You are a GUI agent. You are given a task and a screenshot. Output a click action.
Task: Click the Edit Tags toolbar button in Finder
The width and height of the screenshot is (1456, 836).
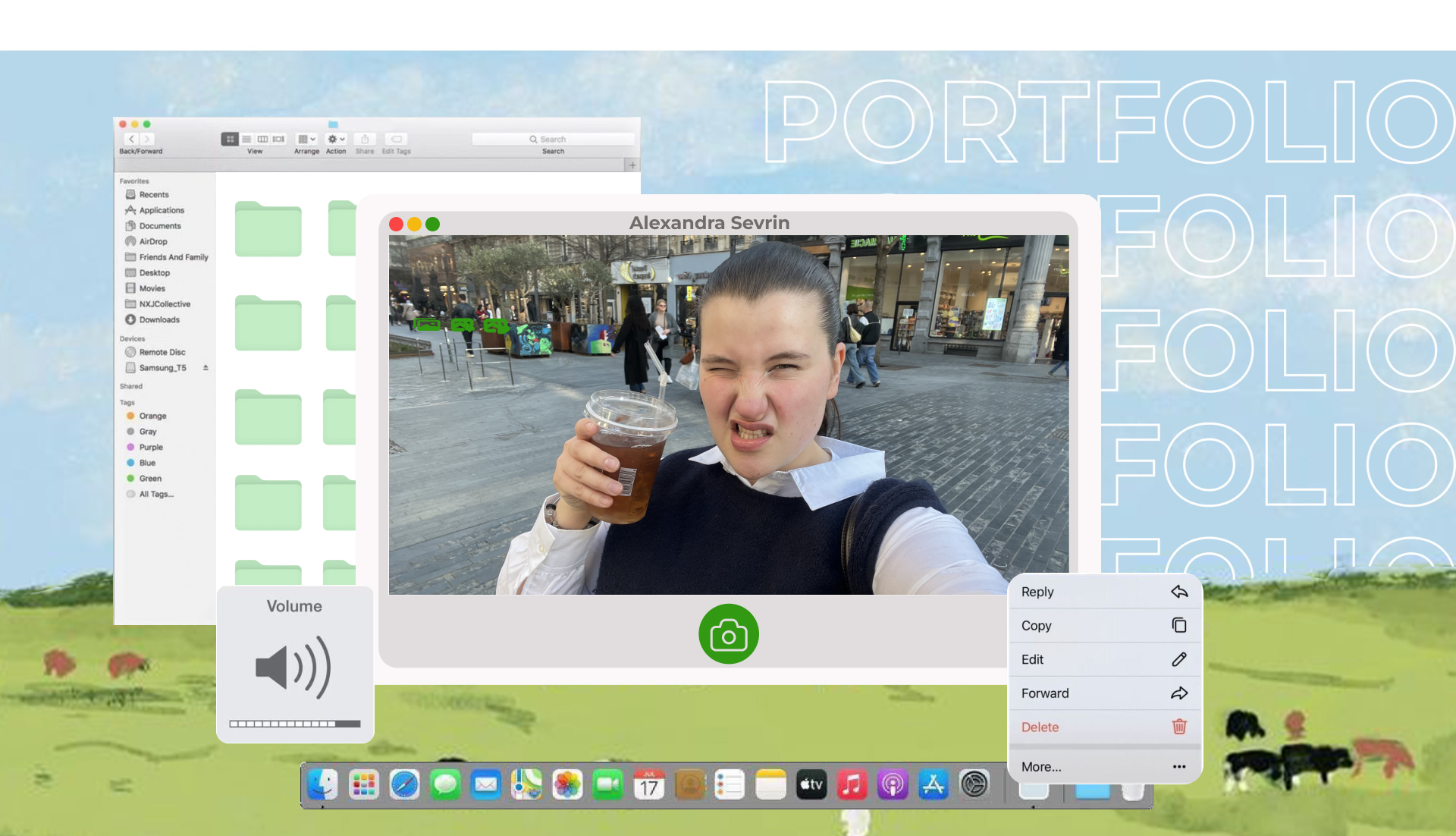coord(396,139)
